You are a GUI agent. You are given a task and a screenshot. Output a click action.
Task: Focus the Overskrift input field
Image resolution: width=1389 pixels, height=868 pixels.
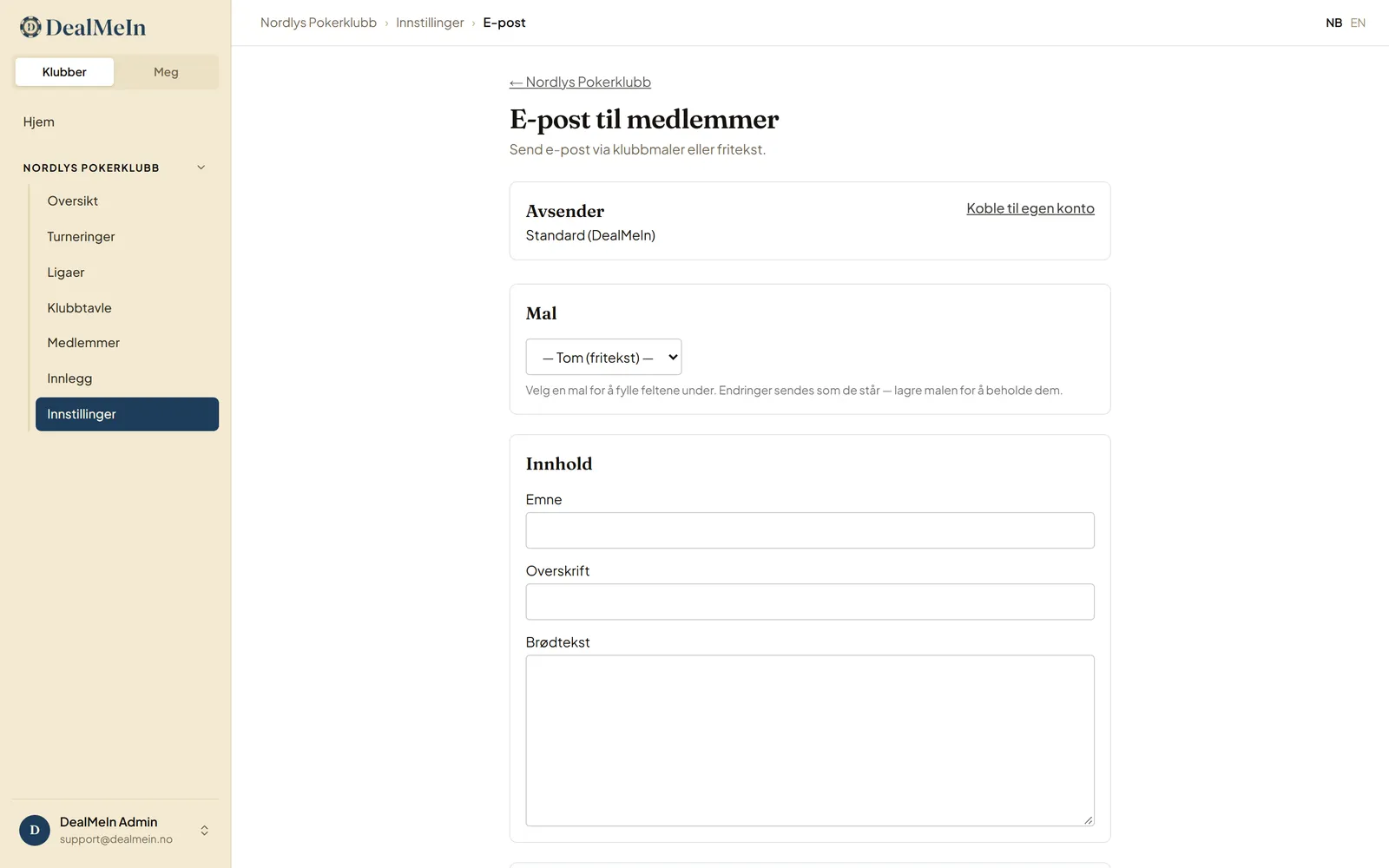coord(810,602)
